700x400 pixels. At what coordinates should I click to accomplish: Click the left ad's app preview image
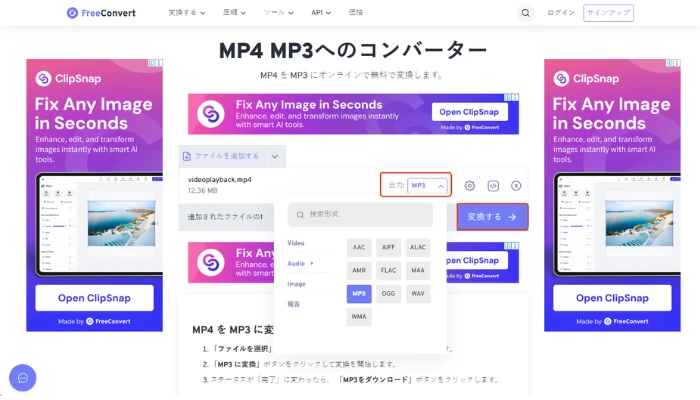point(99,224)
